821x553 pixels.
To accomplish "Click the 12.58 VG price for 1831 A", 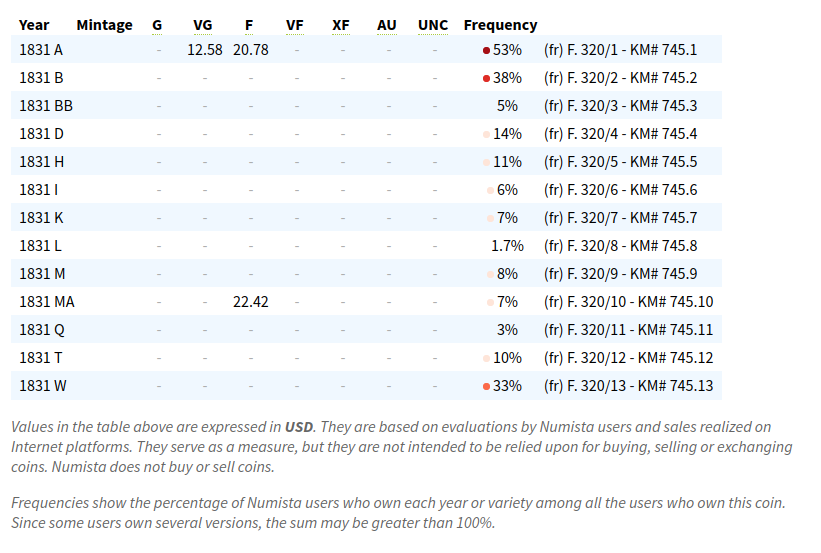I will point(205,50).
